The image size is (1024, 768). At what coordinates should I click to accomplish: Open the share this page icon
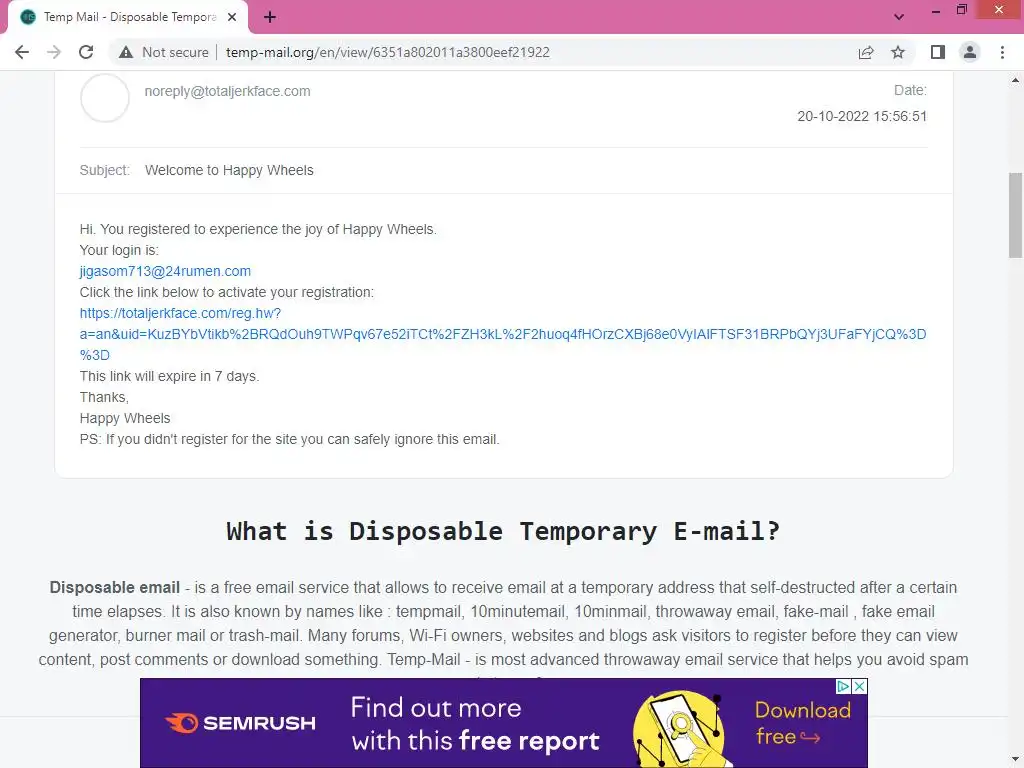point(866,52)
